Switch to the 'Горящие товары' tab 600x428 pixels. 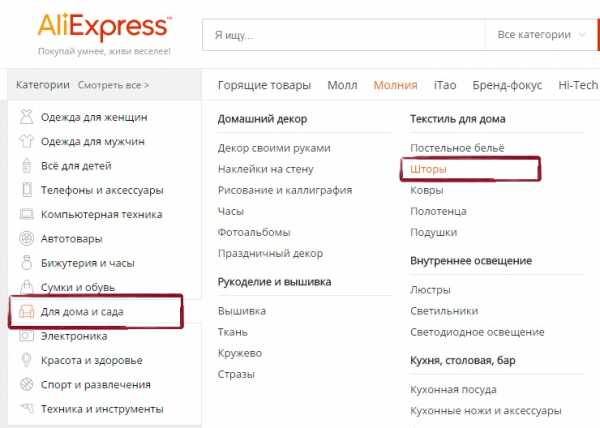[x=264, y=85]
